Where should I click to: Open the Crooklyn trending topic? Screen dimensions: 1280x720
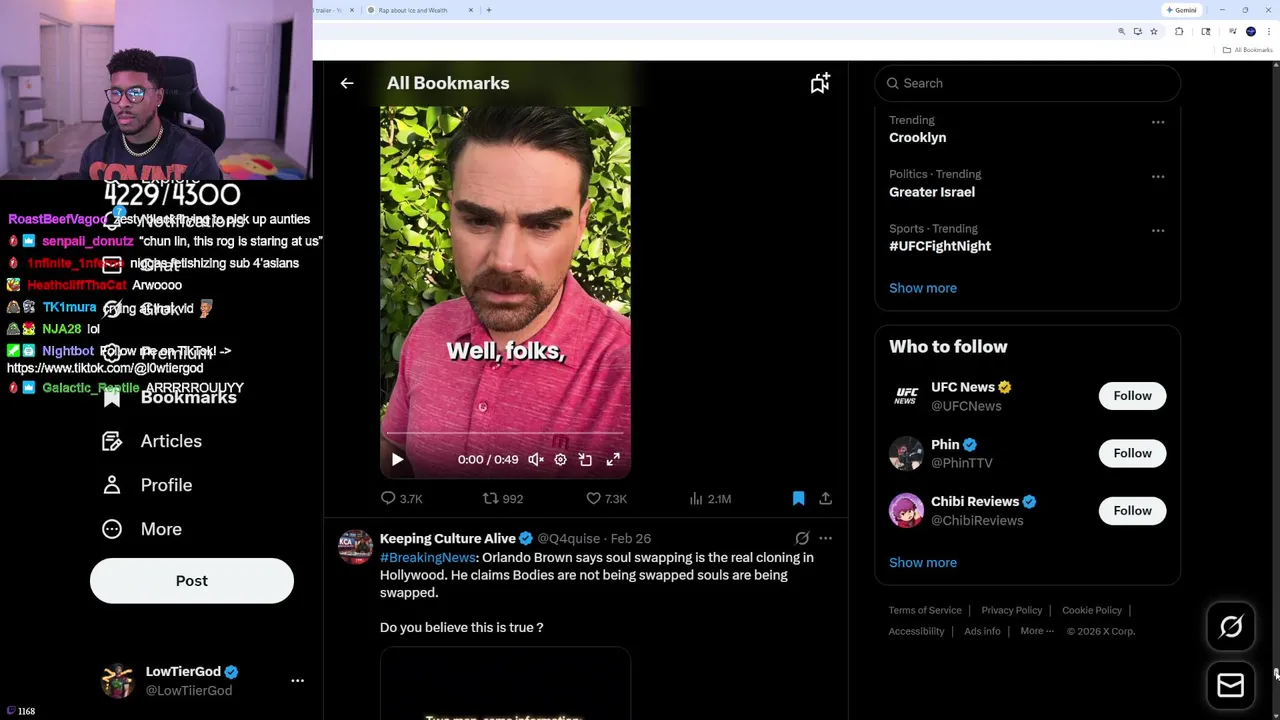(917, 137)
